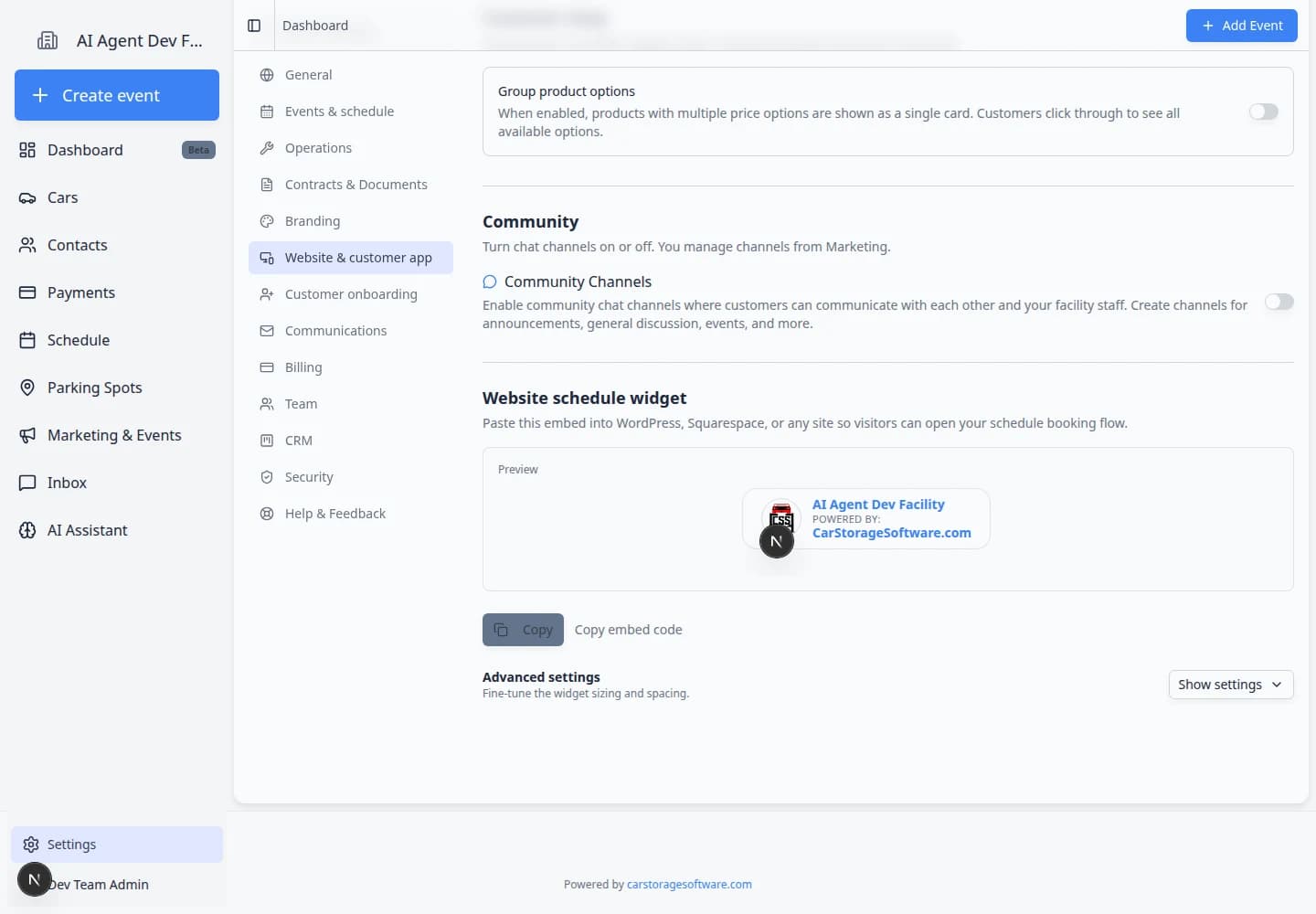Image resolution: width=1316 pixels, height=914 pixels.
Task: Expand Show settings dropdown
Action: [x=1231, y=685]
